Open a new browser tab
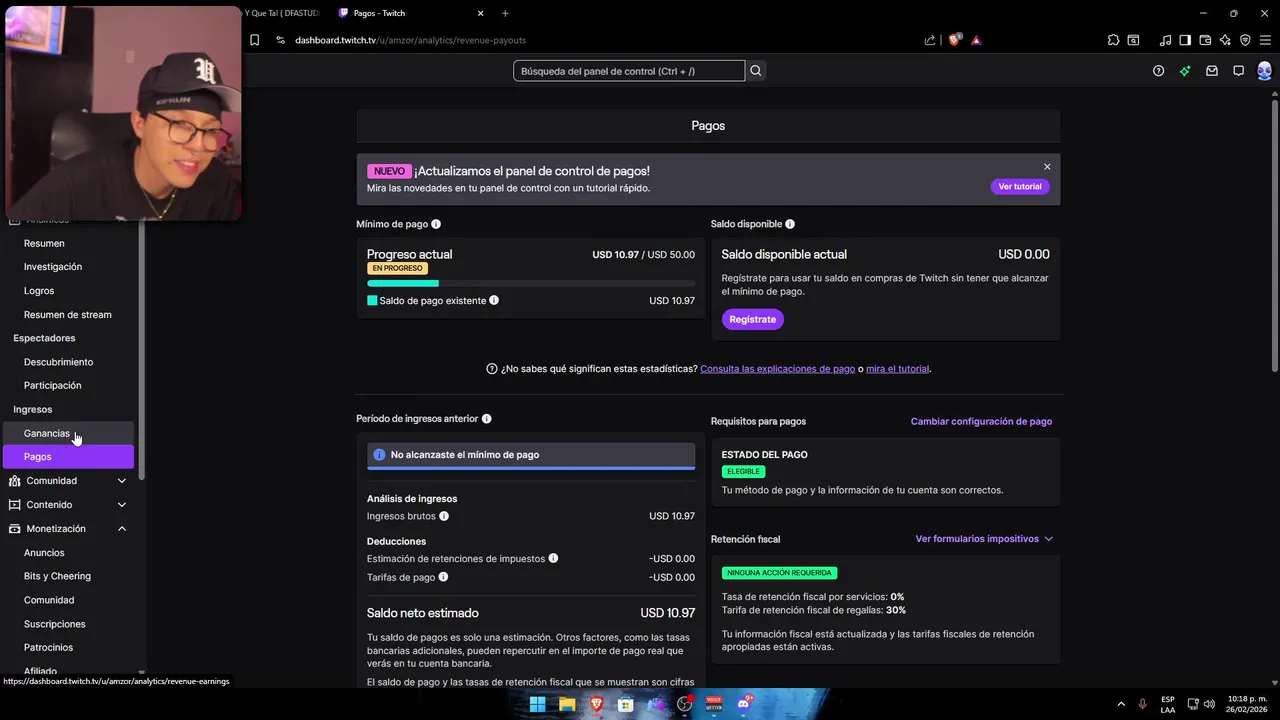Viewport: 1280px width, 720px height. point(505,13)
